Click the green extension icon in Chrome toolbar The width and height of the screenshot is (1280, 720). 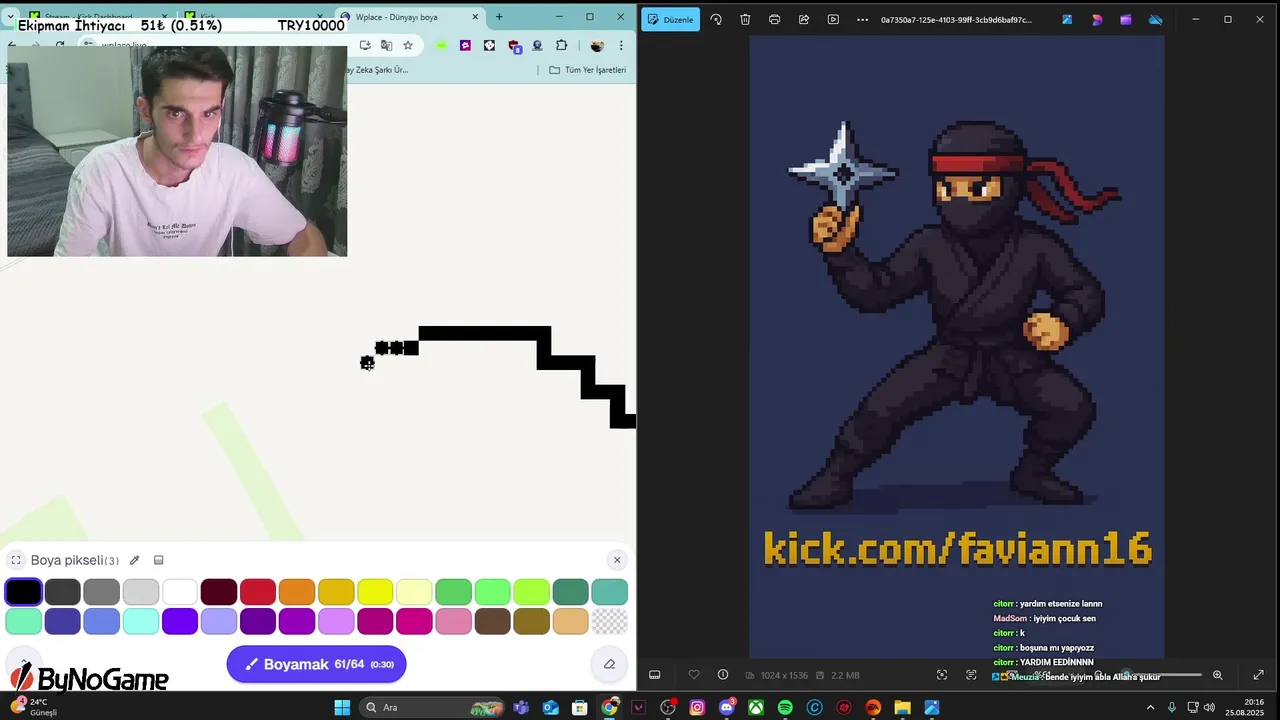[x=441, y=45]
